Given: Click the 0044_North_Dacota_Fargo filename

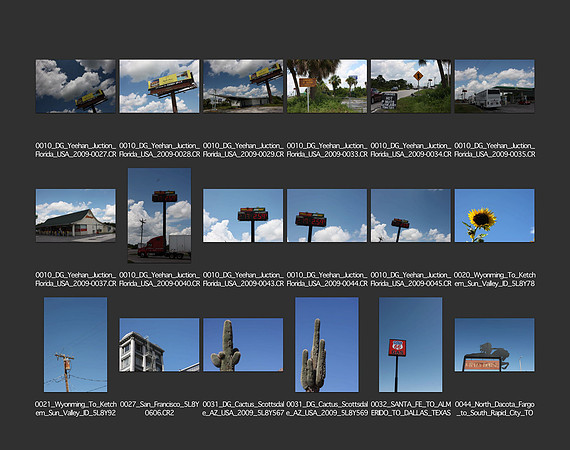Looking at the screenshot, I should click(494, 409).
